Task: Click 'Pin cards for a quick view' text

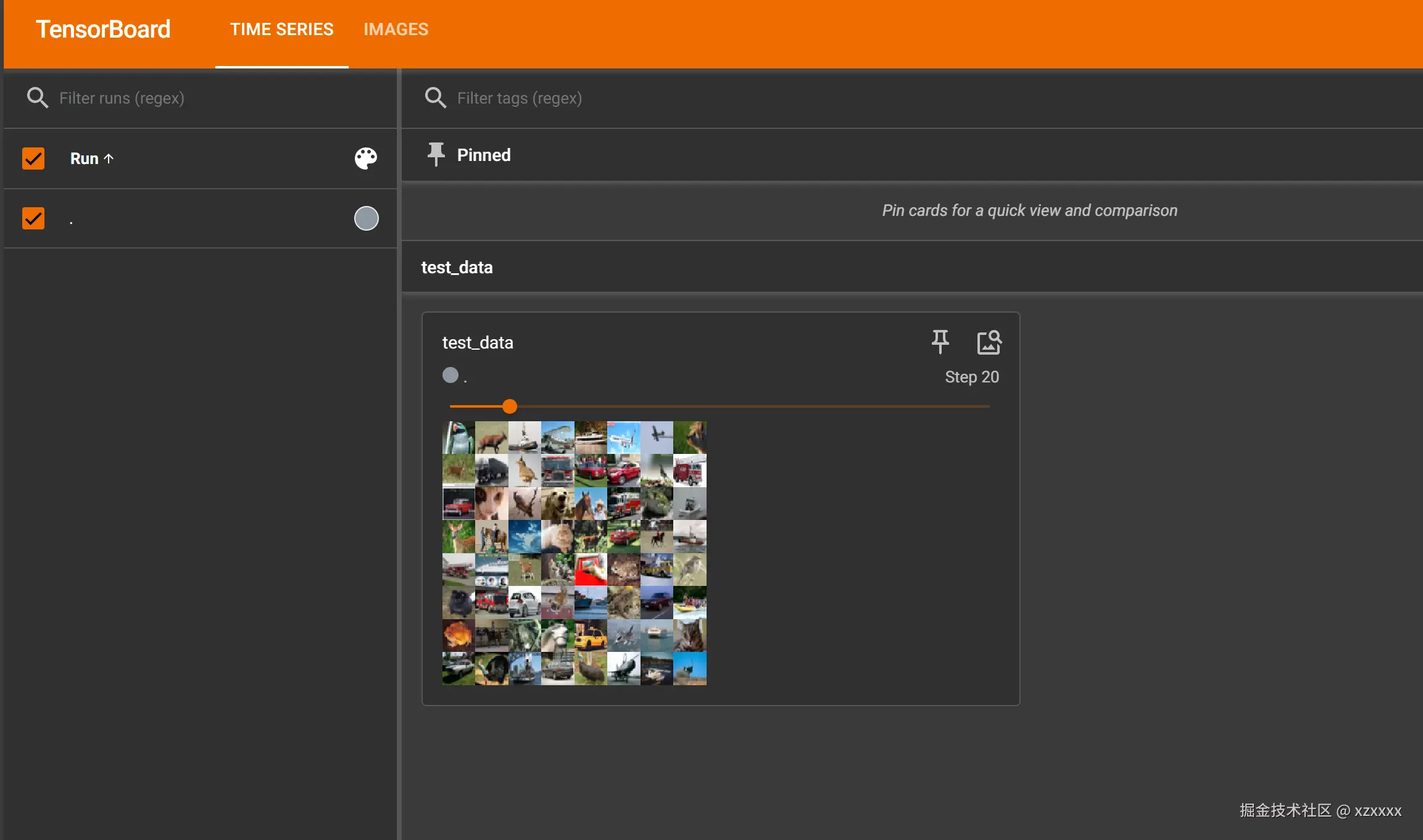Action: [1030, 210]
